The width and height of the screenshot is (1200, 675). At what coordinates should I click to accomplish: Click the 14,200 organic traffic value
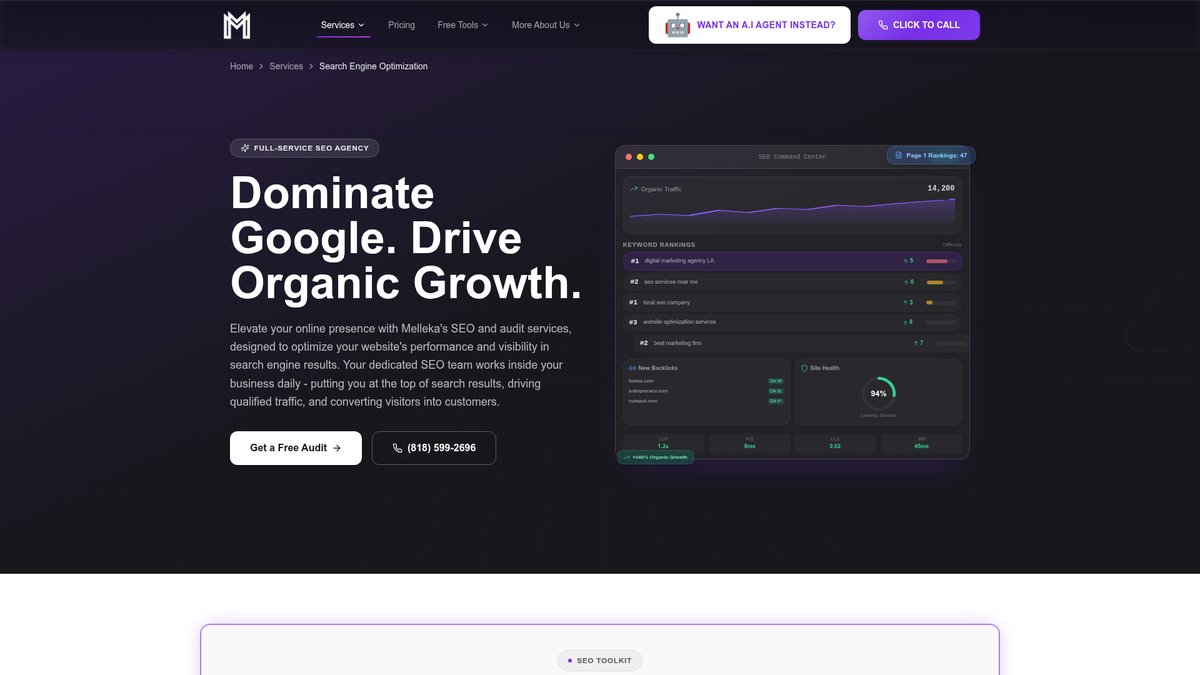[941, 188]
